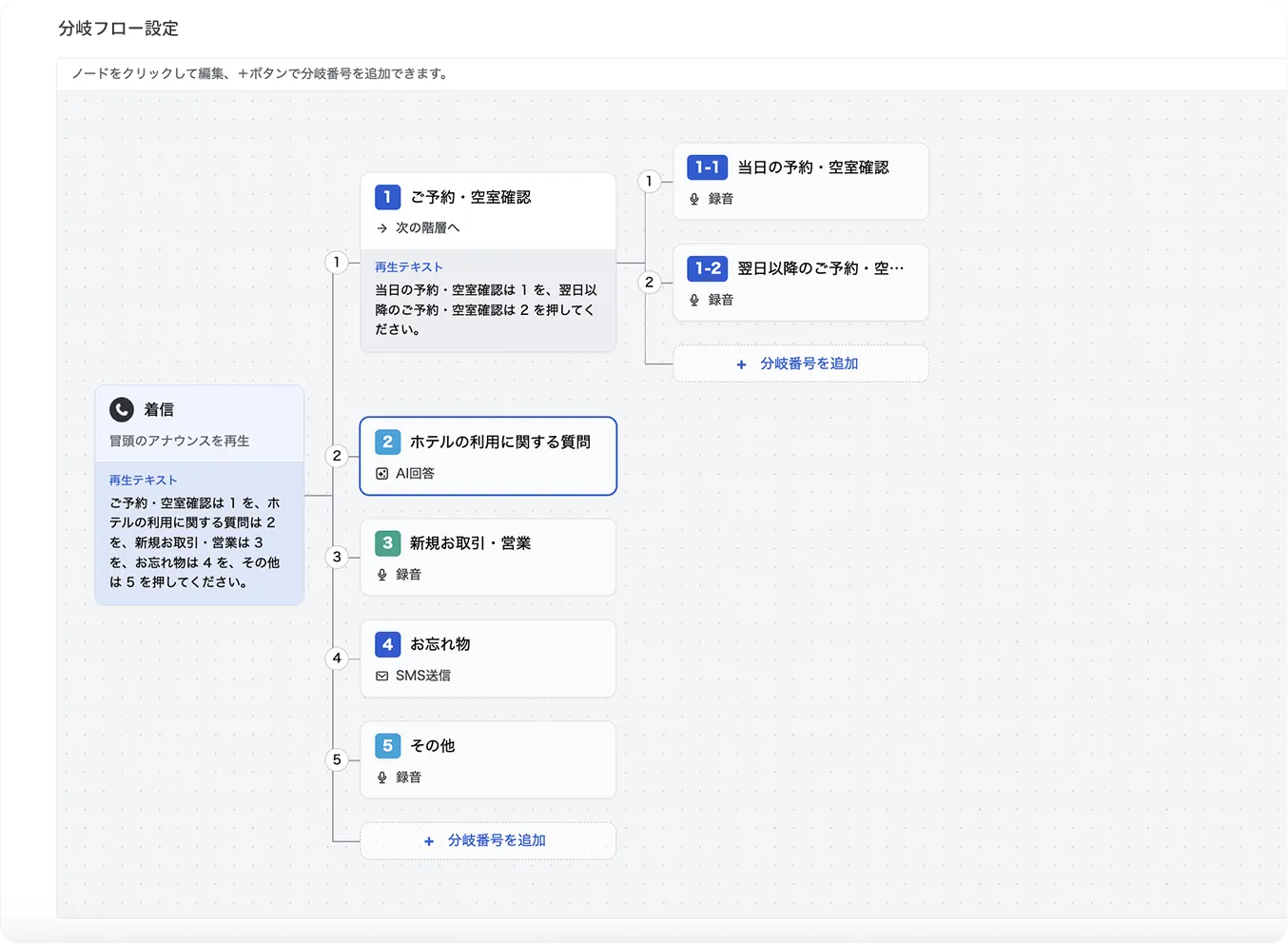Click sub-branch circle 1 next to node 1-1
This screenshot has width=1288, height=944.
[x=649, y=181]
